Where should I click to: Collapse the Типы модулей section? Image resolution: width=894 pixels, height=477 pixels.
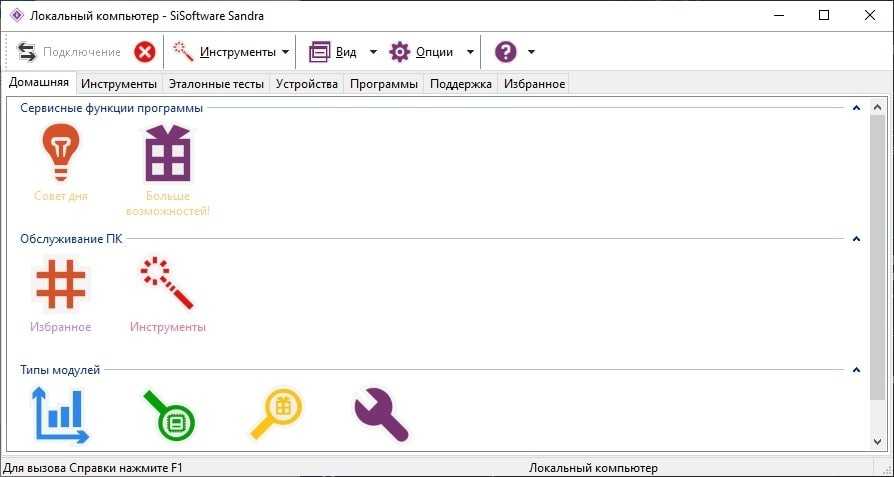856,370
